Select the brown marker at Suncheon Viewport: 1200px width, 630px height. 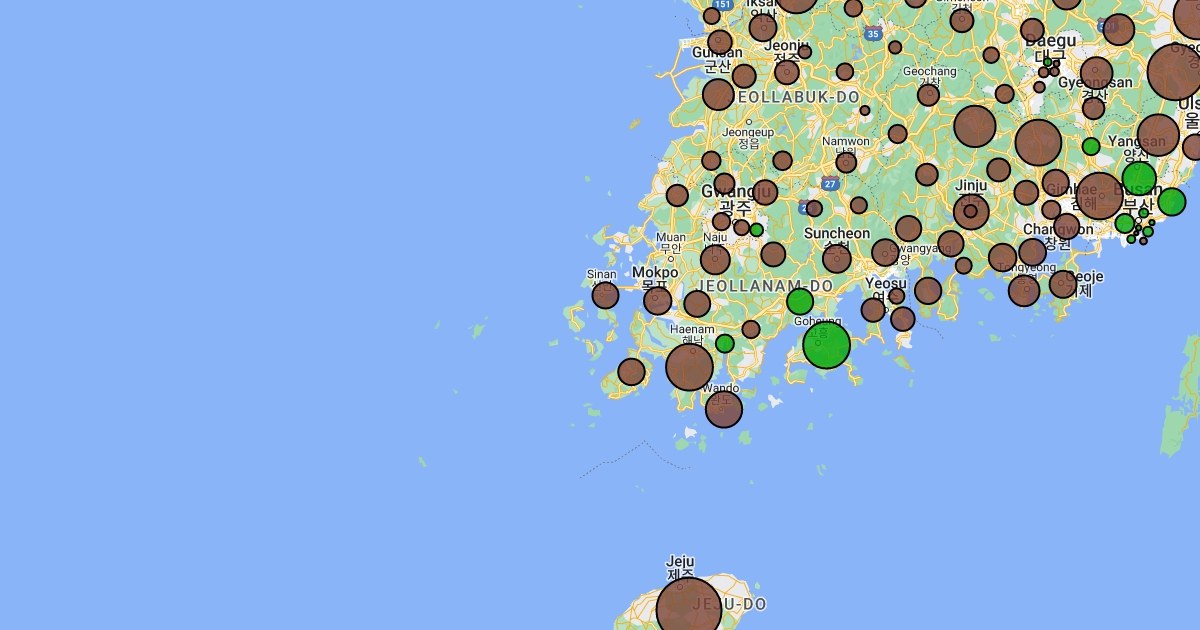837,259
